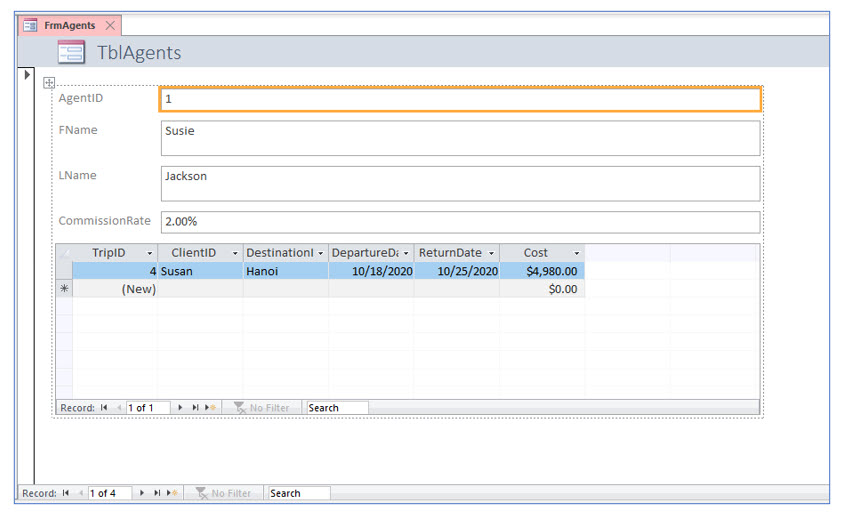Go to last record in subform navigator

tap(195, 407)
